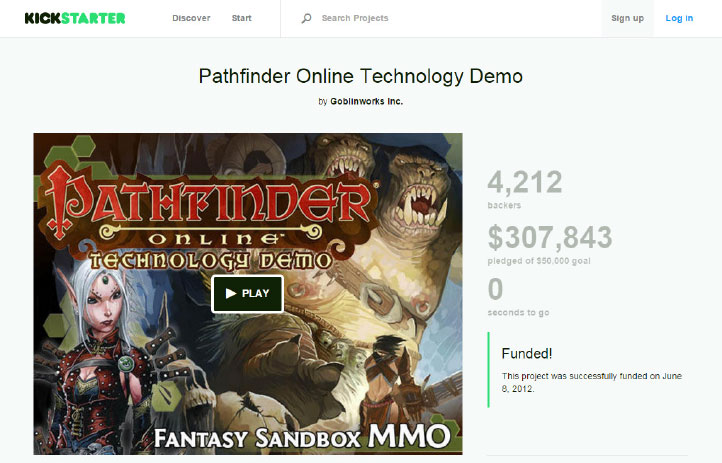Open the Start menu item
Image resolution: width=722 pixels, height=463 pixels.
241,18
